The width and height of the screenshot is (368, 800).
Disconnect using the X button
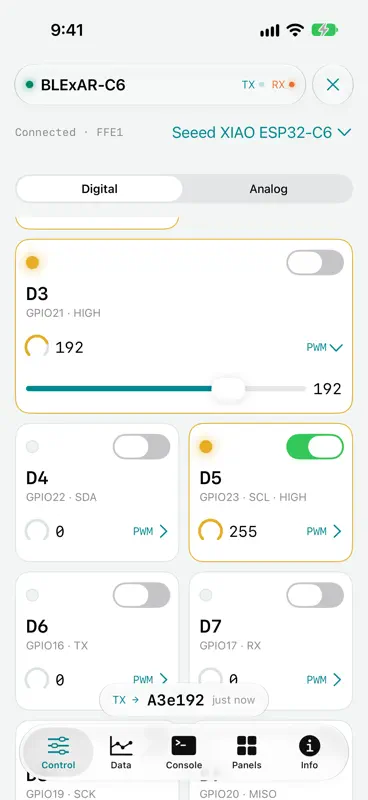[x=333, y=85]
